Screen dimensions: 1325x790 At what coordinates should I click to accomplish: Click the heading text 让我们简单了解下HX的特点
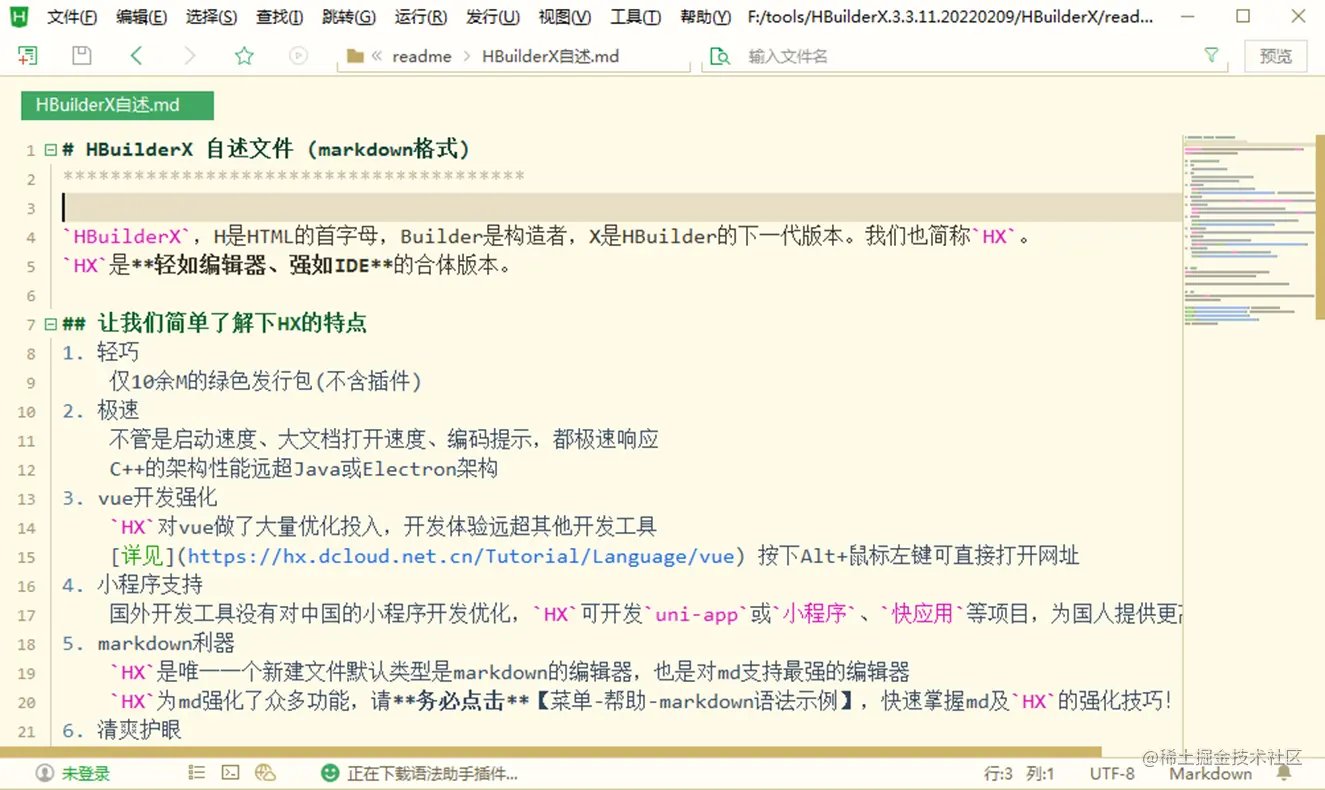[x=232, y=324]
